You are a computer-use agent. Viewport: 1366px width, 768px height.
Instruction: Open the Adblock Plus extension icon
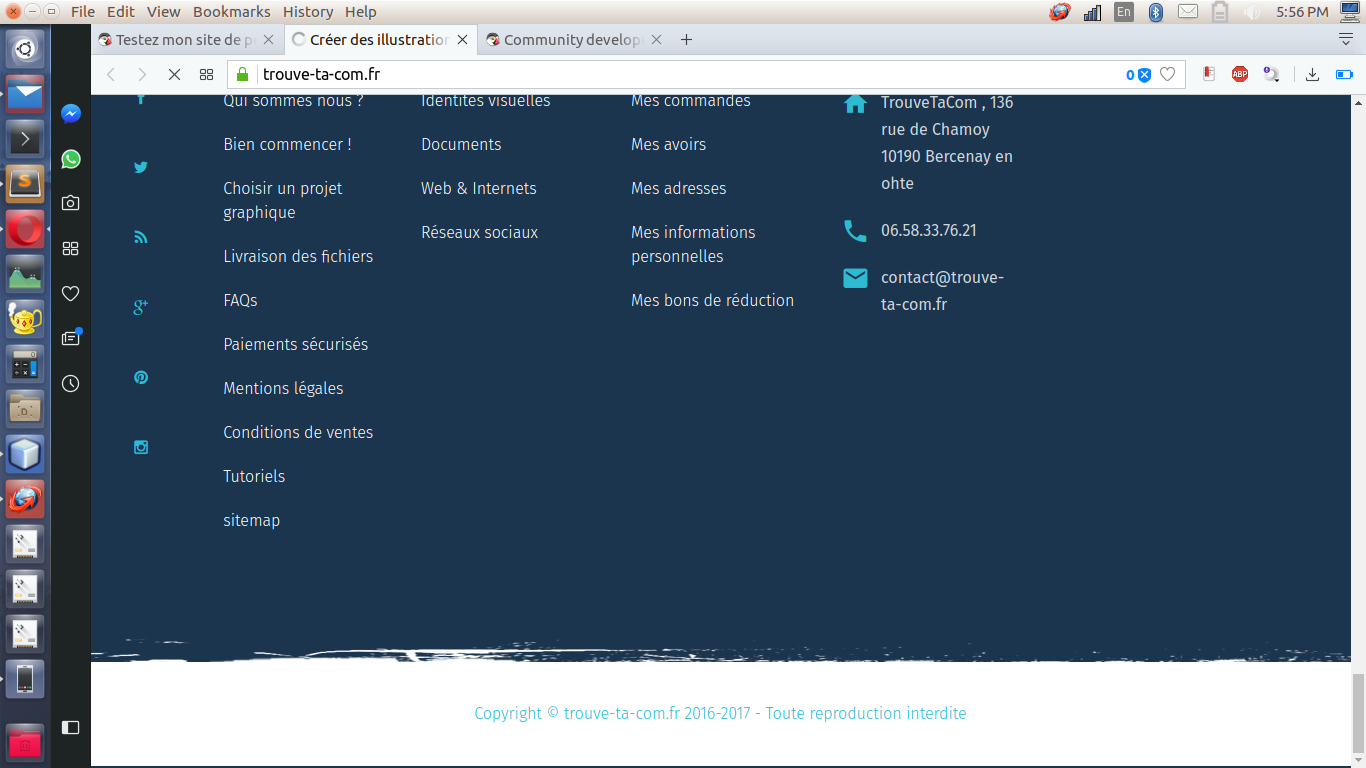[1240, 74]
